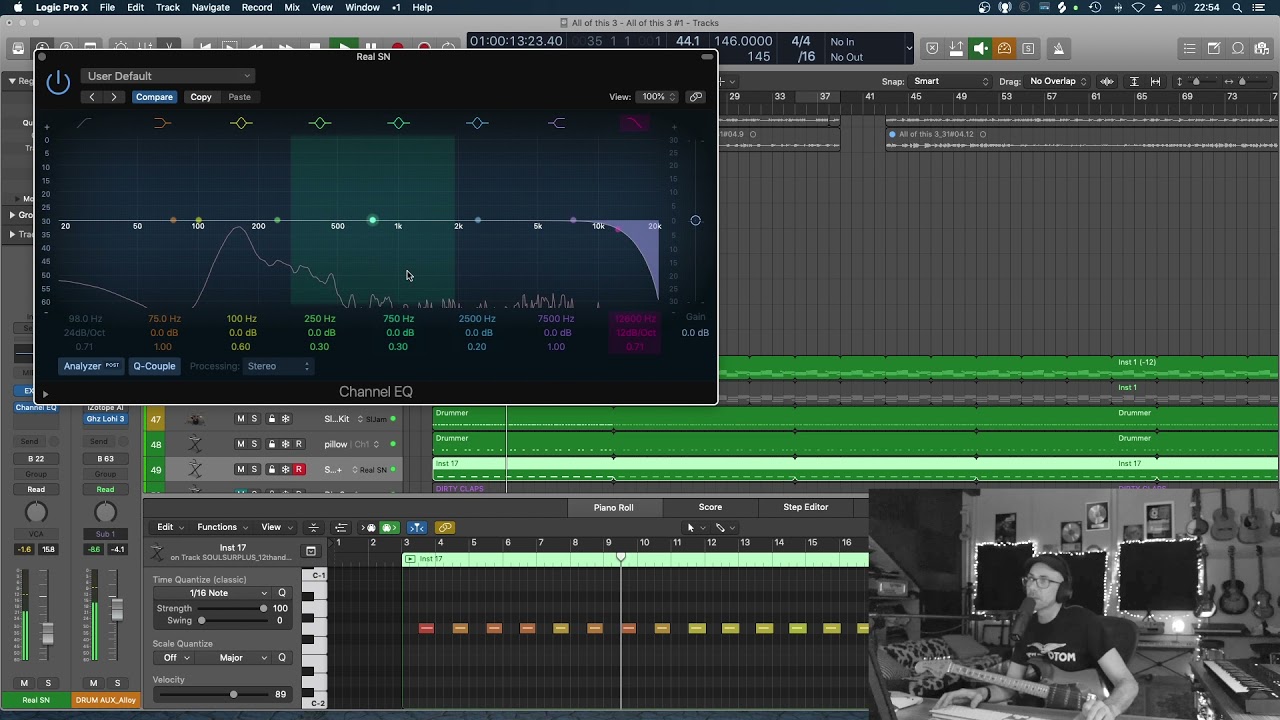The width and height of the screenshot is (1280, 720).
Task: Toggle the metronome click icon
Action: click(x=1059, y=48)
